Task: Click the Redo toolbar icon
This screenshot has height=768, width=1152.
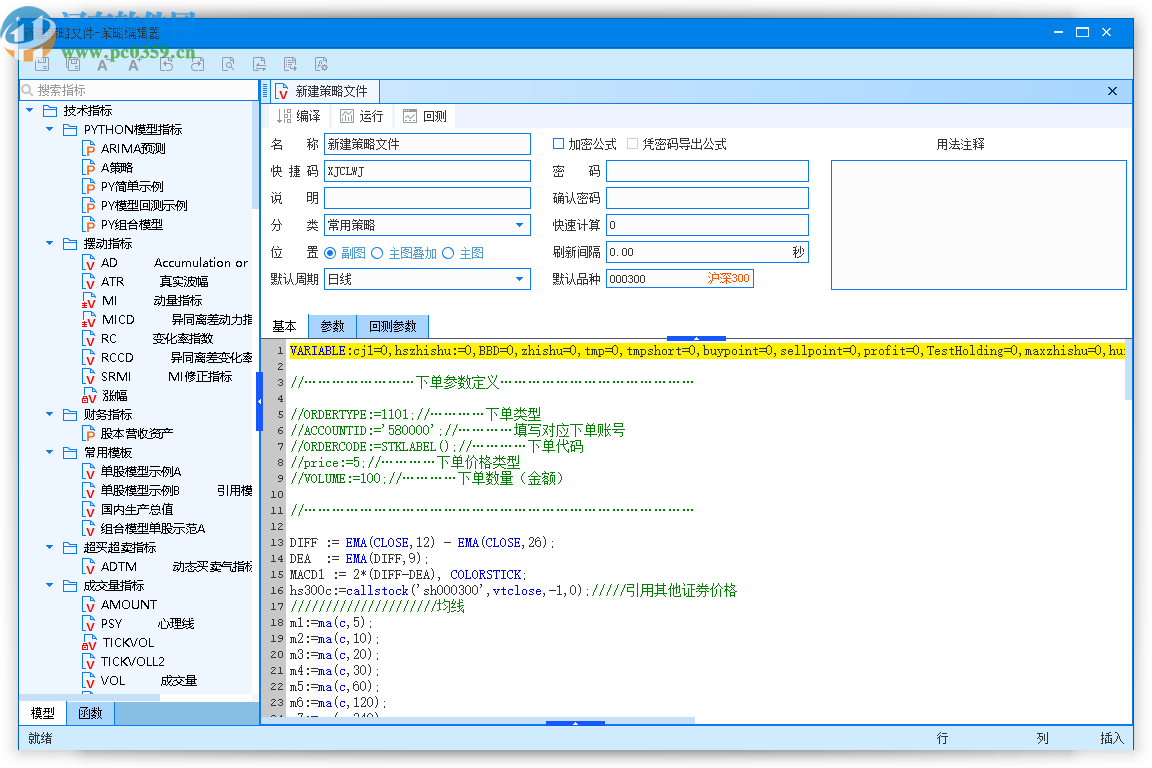Action: point(198,65)
